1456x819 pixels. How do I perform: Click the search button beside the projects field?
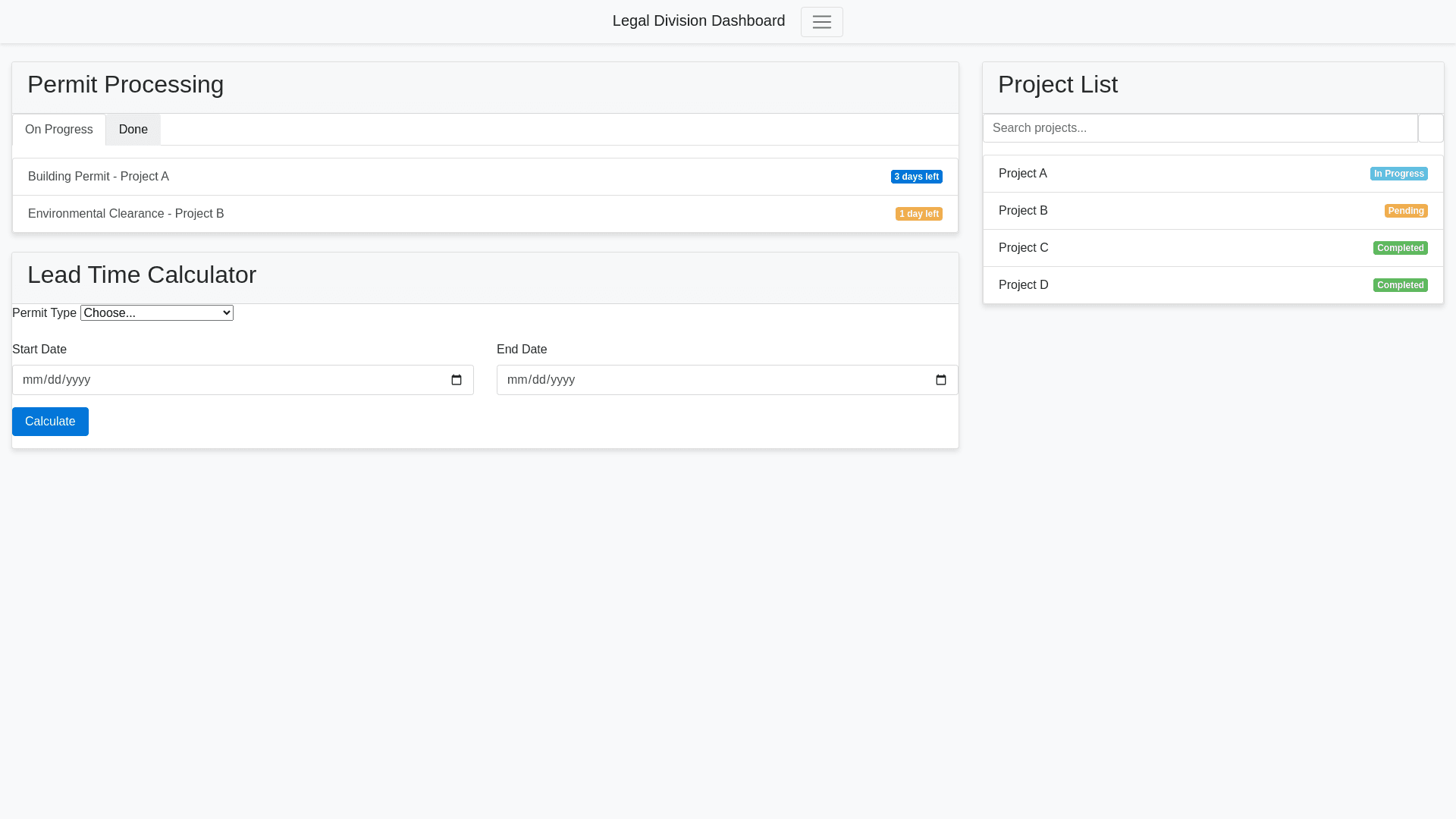1430,128
